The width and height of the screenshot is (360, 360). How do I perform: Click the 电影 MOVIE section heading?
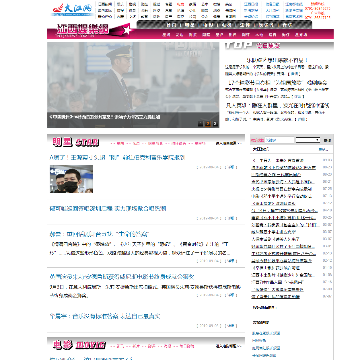click(80, 345)
